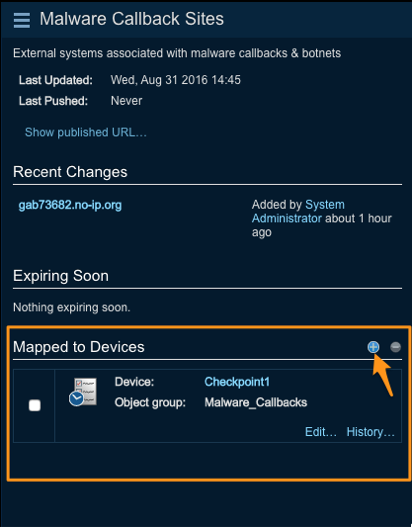
Task: Tick the Checkpoint1 device row checkbox
Action: click(35, 405)
